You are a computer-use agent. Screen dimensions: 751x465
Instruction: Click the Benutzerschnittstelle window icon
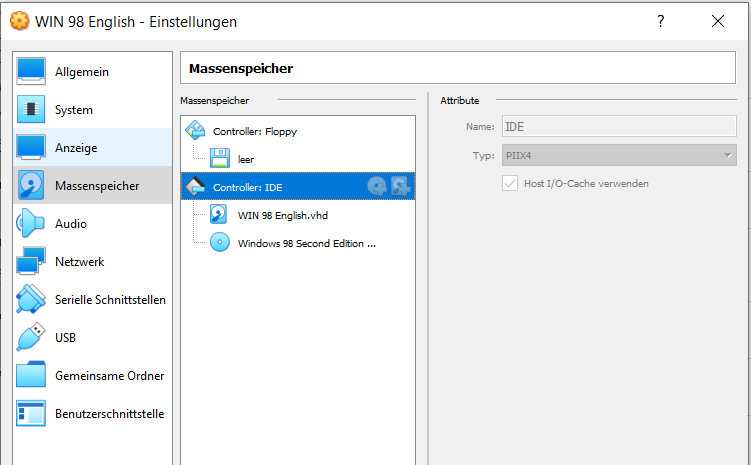[x=31, y=413]
